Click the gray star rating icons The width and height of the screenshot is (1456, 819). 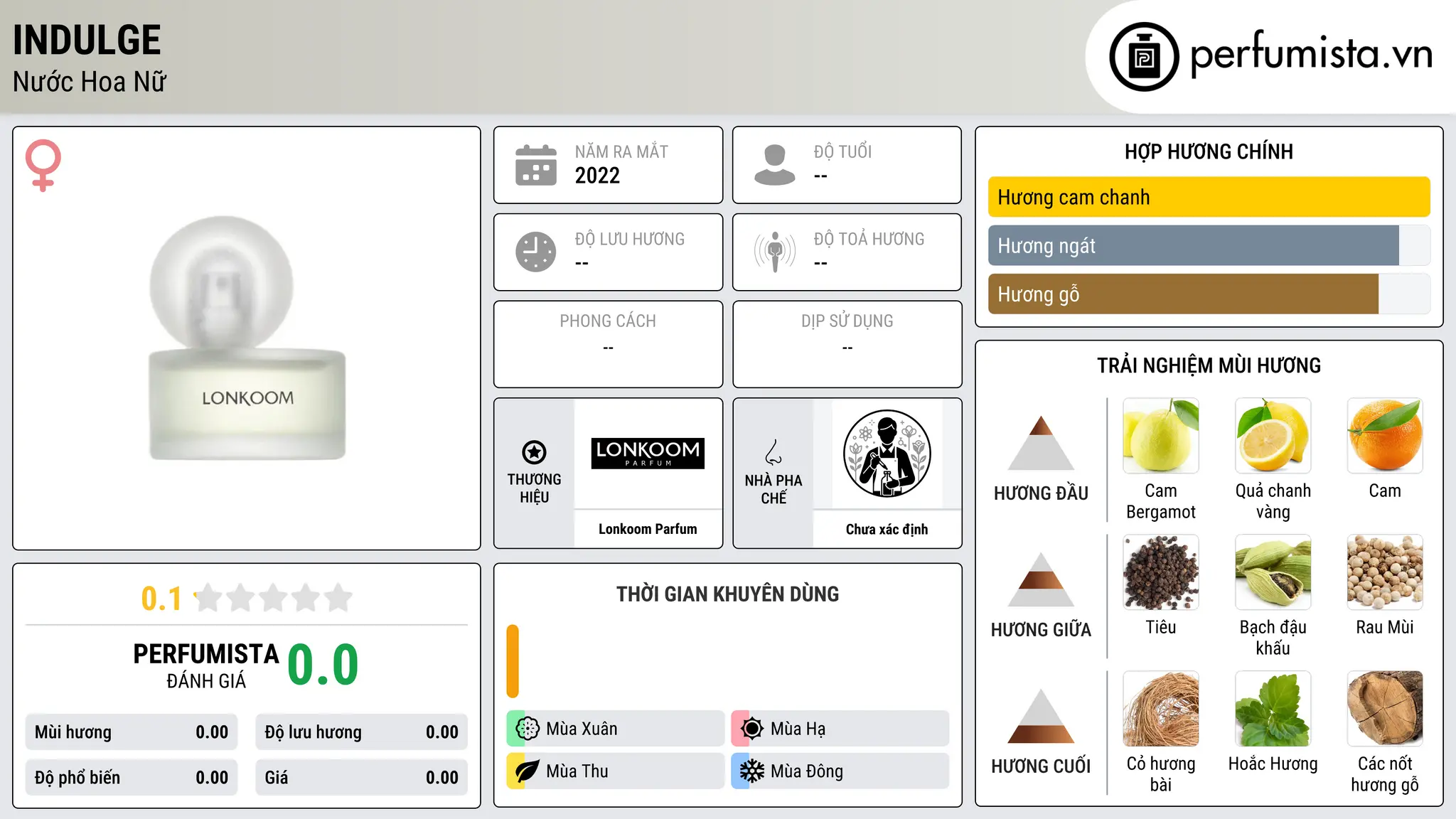pyautogui.click(x=274, y=598)
